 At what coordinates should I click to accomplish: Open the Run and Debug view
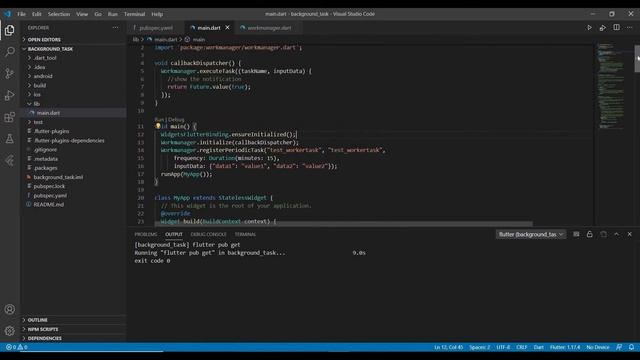tap(9, 95)
